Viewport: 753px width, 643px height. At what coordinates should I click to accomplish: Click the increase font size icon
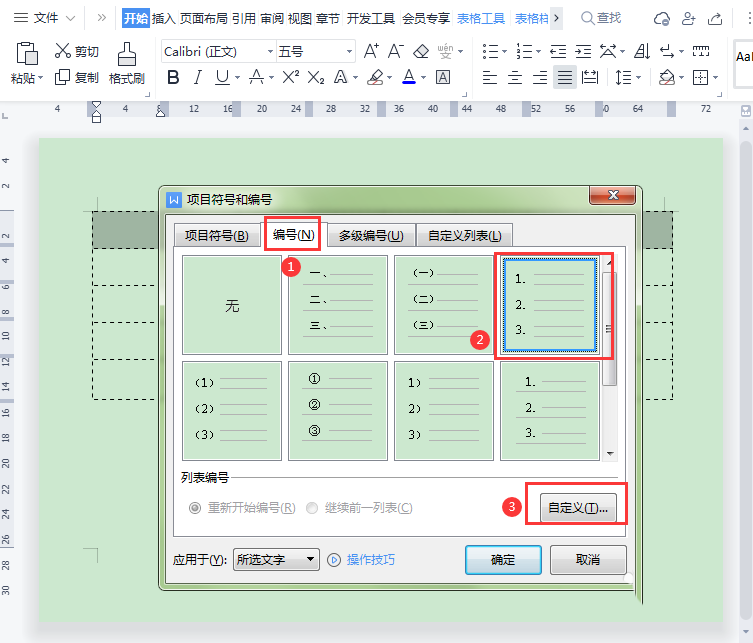pos(371,51)
